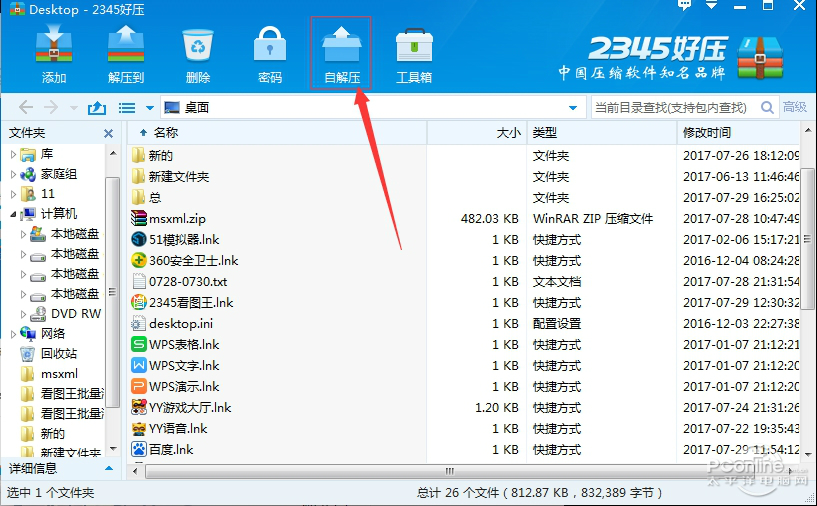This screenshot has height=506, width=817.
Task: Select 计算机 in folder tree
Action: pos(59,214)
